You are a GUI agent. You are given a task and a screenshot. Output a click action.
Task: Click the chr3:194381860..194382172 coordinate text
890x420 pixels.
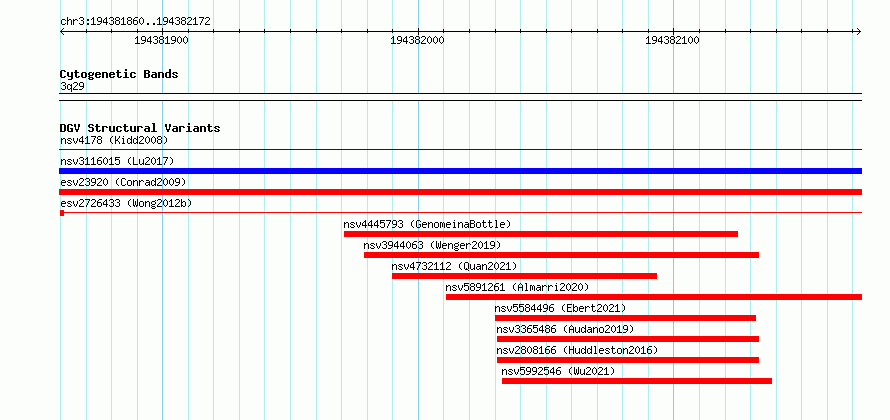pyautogui.click(x=136, y=22)
